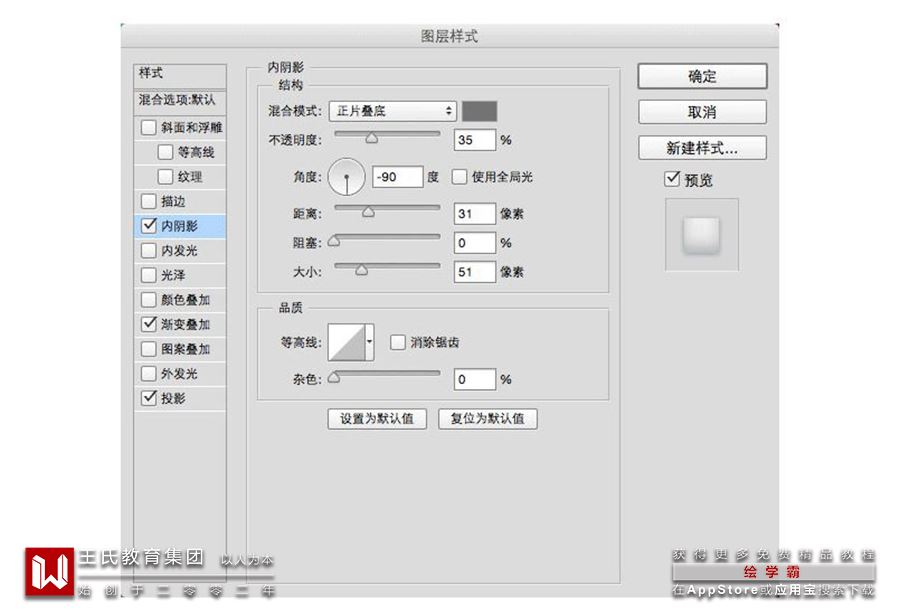Enable the 纹理 checkbox
The height and width of the screenshot is (612, 900).
coord(165,176)
